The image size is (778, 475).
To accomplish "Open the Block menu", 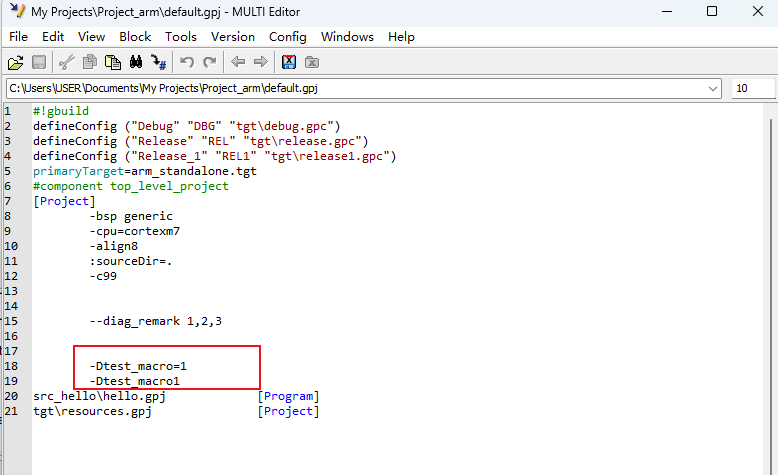I will point(135,37).
